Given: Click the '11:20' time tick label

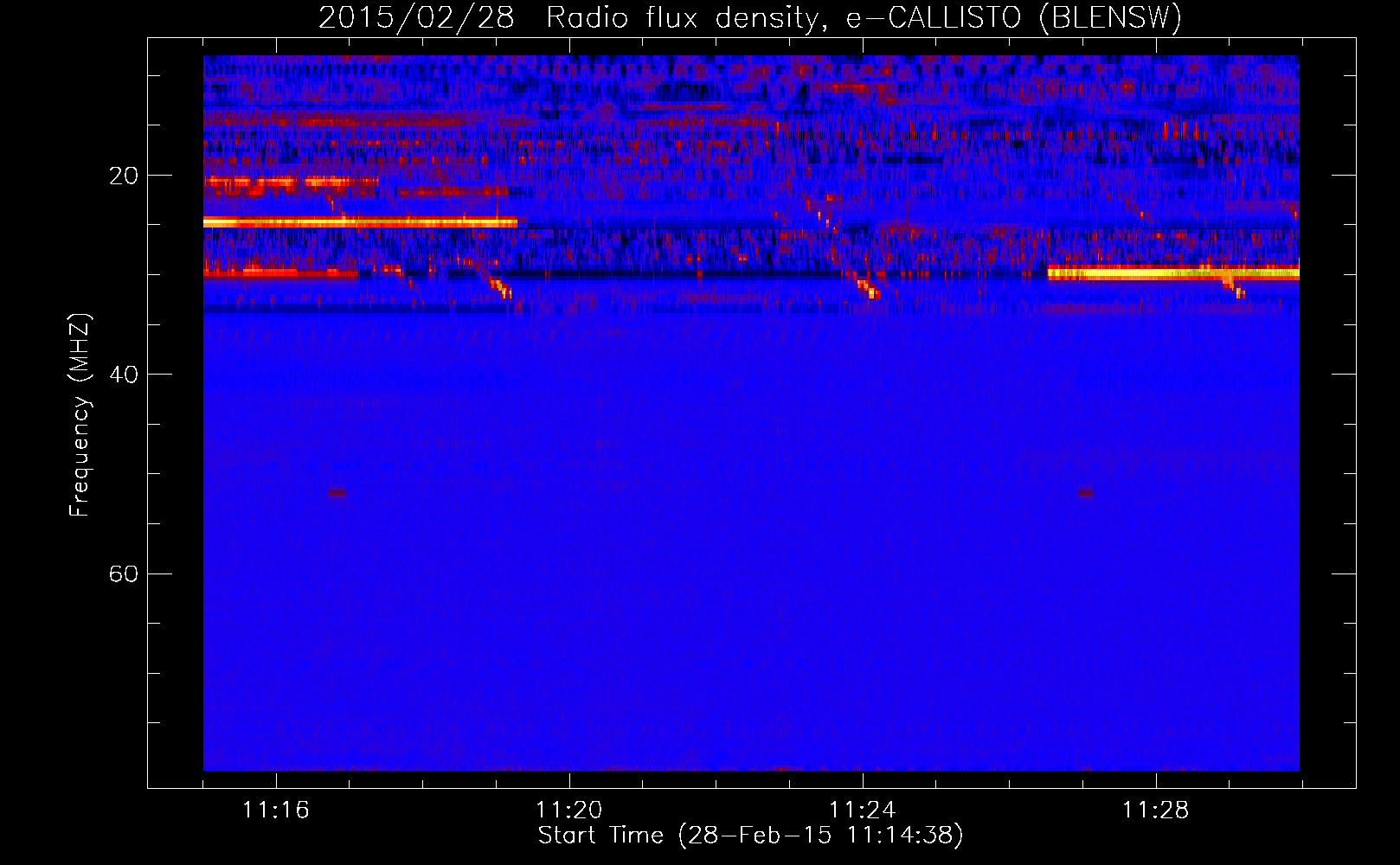Looking at the screenshot, I should pos(568,811).
